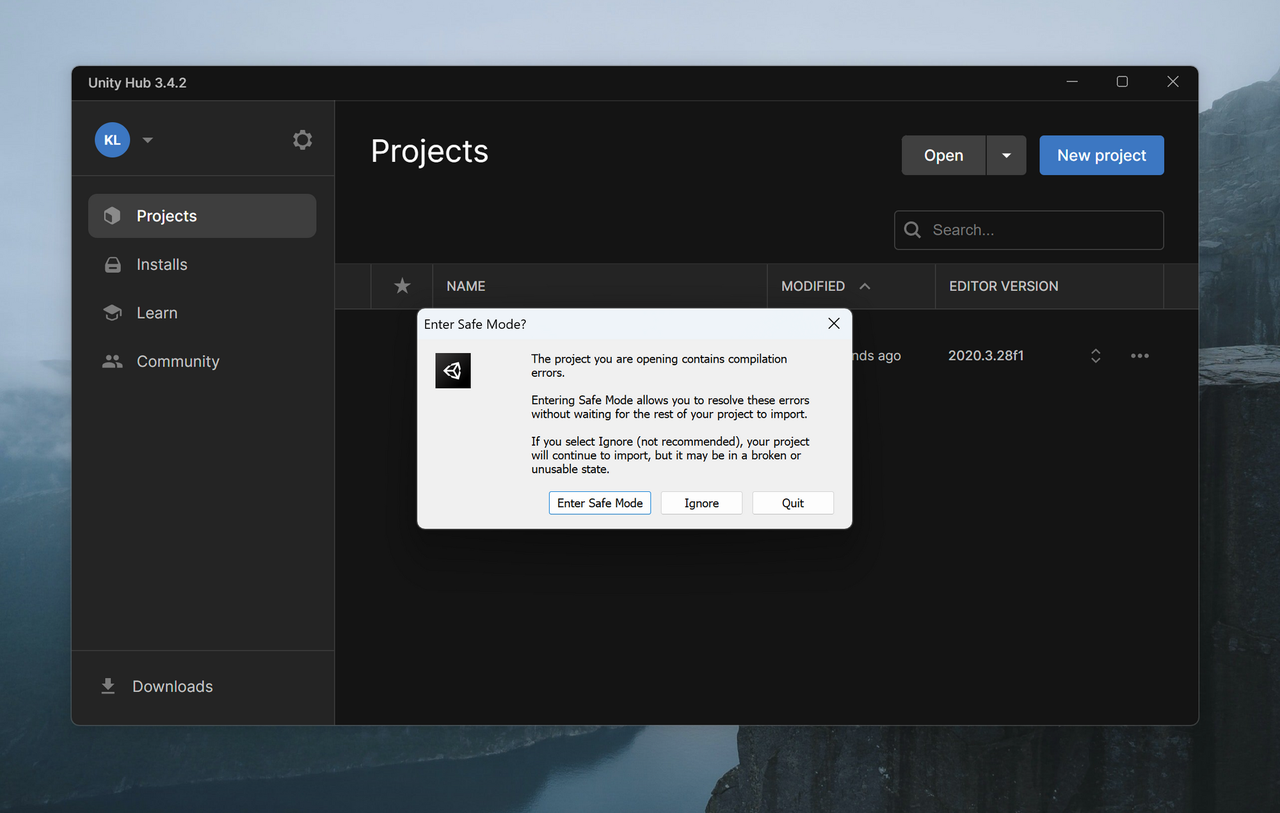Click the Projects cube icon in sidebar
This screenshot has width=1280, height=813.
pos(112,216)
